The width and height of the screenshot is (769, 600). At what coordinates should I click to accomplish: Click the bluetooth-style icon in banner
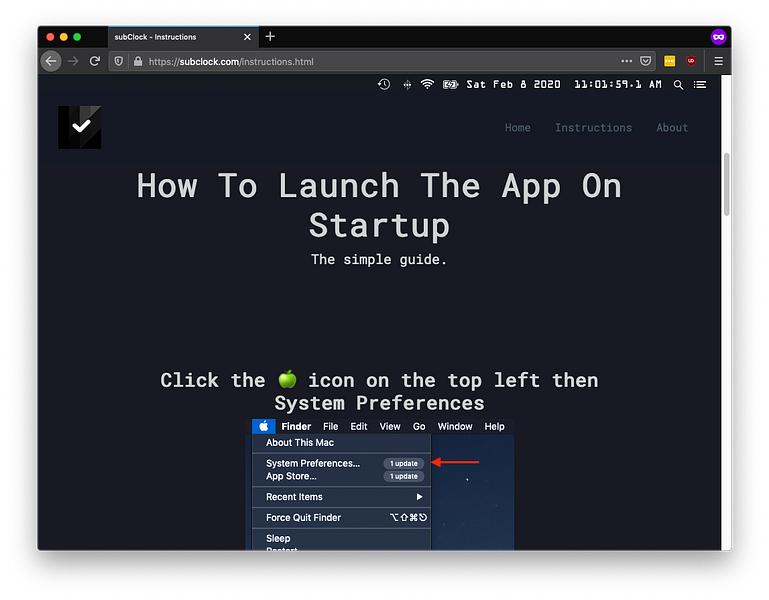pyautogui.click(x=407, y=84)
